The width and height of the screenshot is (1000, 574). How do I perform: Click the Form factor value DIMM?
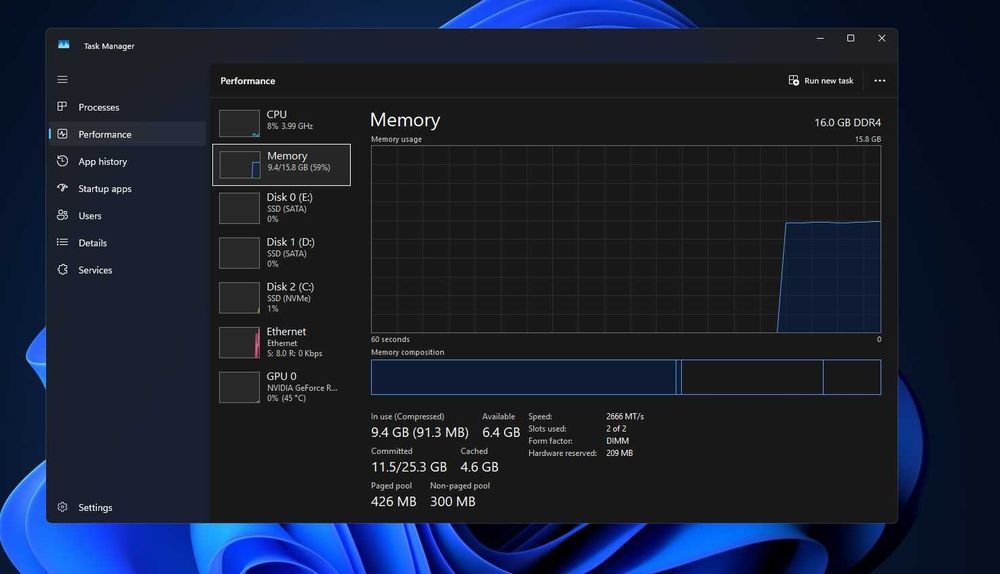(617, 441)
